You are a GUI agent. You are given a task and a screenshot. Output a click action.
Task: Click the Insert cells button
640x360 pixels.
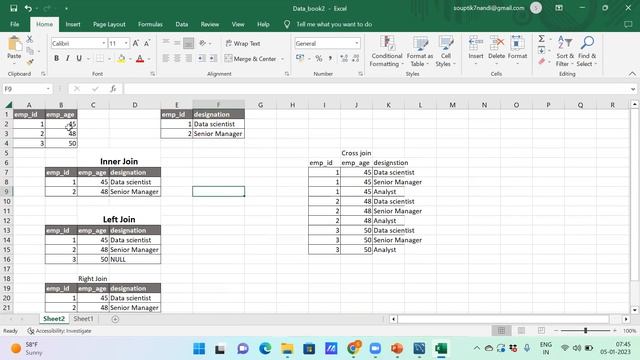click(x=476, y=48)
